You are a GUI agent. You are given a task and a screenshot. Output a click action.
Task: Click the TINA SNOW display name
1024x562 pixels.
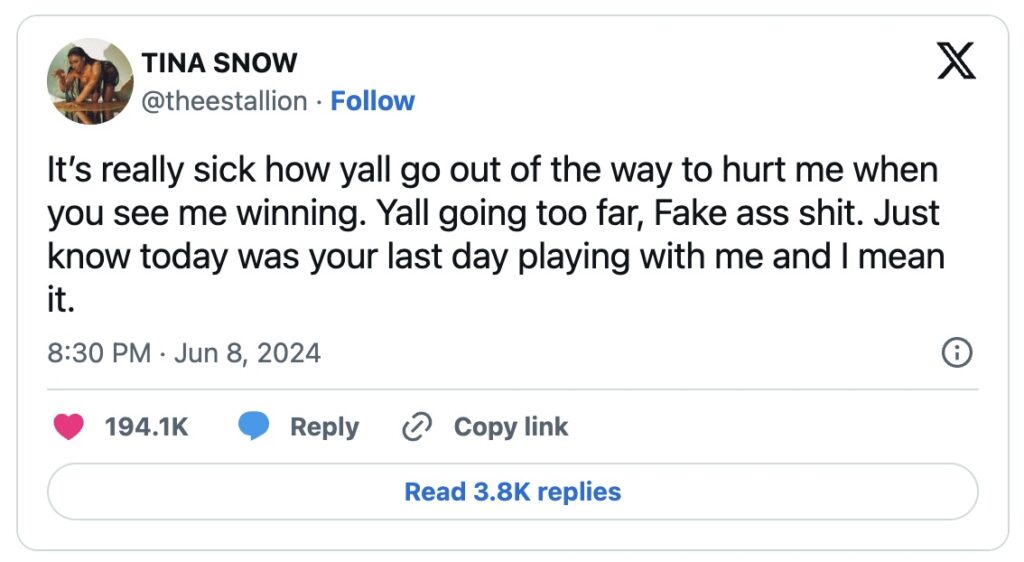point(219,63)
